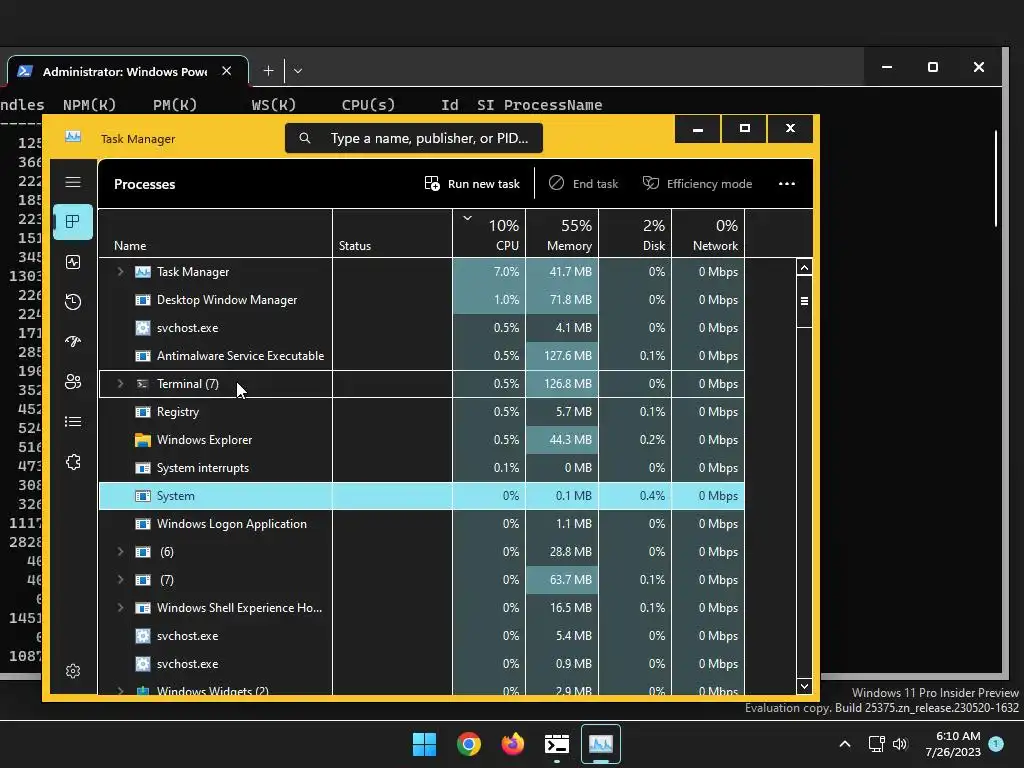Minimize the Task Manager window

pos(697,129)
